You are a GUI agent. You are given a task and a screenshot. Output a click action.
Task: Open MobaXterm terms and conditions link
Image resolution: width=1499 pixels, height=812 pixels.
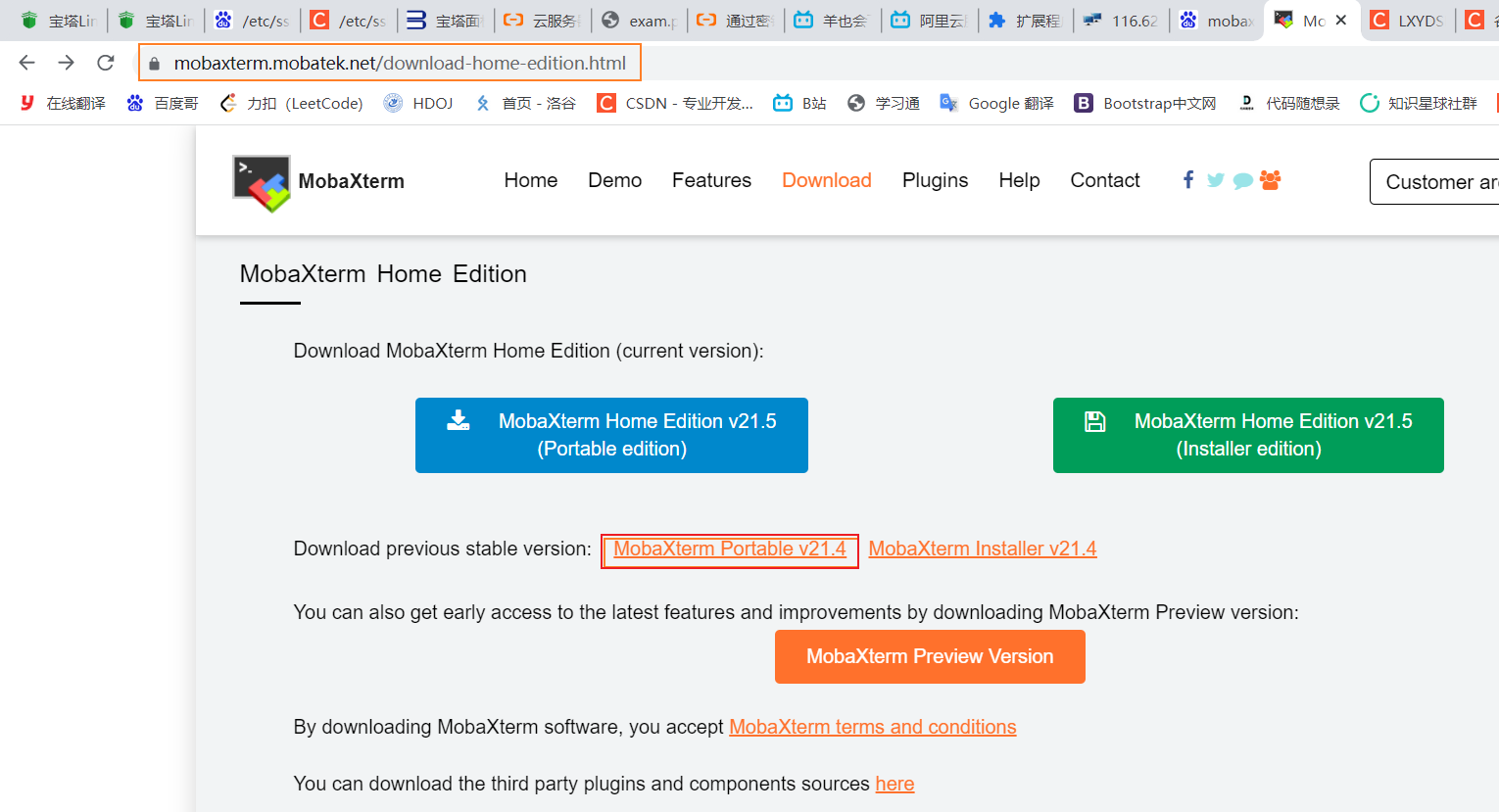pyautogui.click(x=873, y=728)
